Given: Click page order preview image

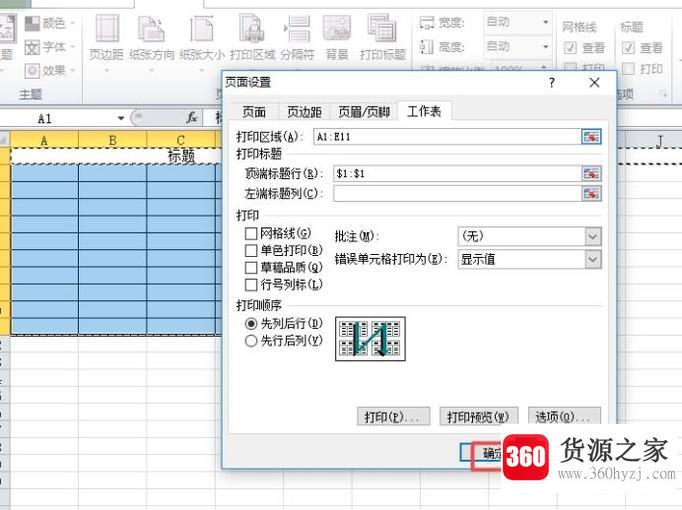Looking at the screenshot, I should pos(370,339).
